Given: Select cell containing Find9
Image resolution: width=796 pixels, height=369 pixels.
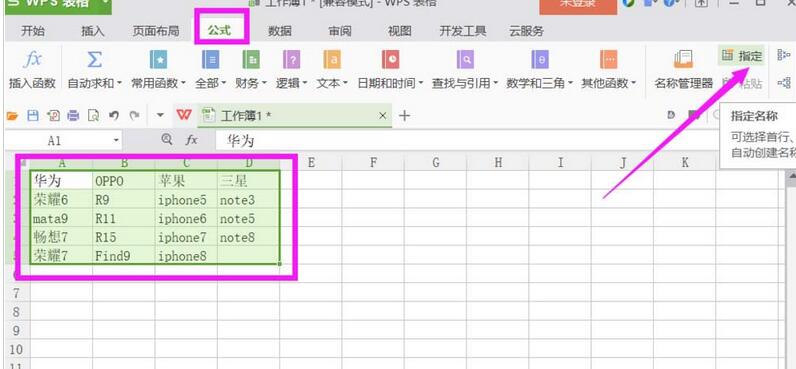Looking at the screenshot, I should point(124,256).
